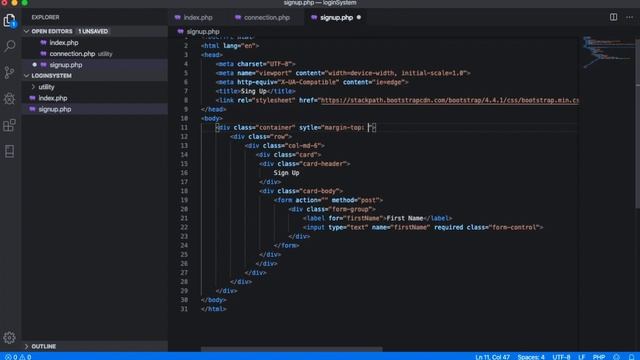640x360 pixels.
Task: Open the notifications bell in status bar
Action: pyautogui.click(x=631, y=357)
